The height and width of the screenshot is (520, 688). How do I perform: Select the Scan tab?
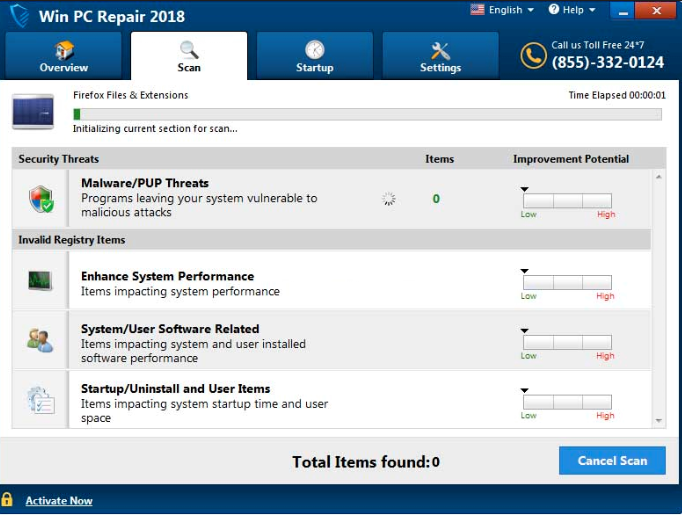point(189,56)
